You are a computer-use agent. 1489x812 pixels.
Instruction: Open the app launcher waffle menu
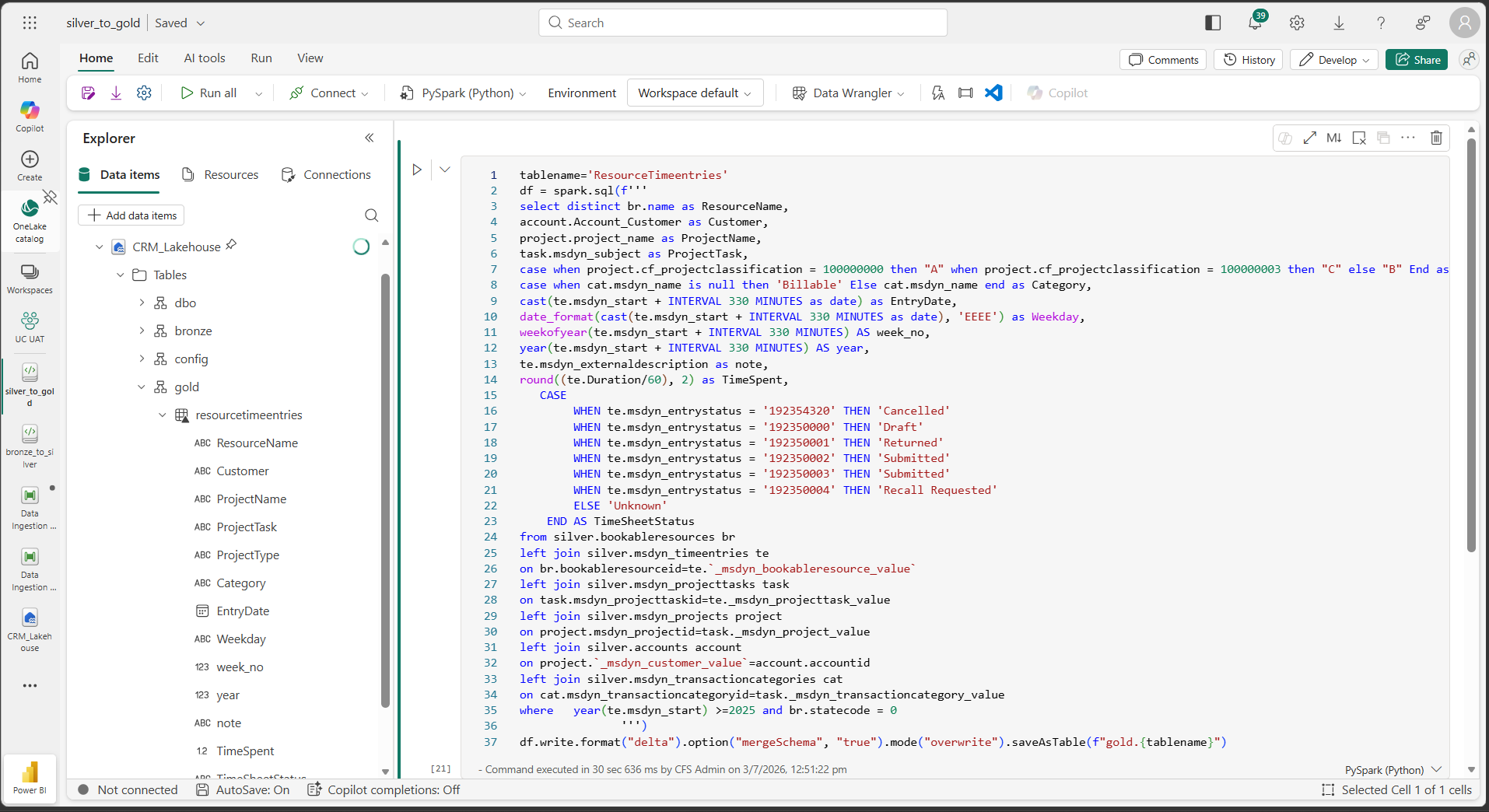pyautogui.click(x=30, y=23)
